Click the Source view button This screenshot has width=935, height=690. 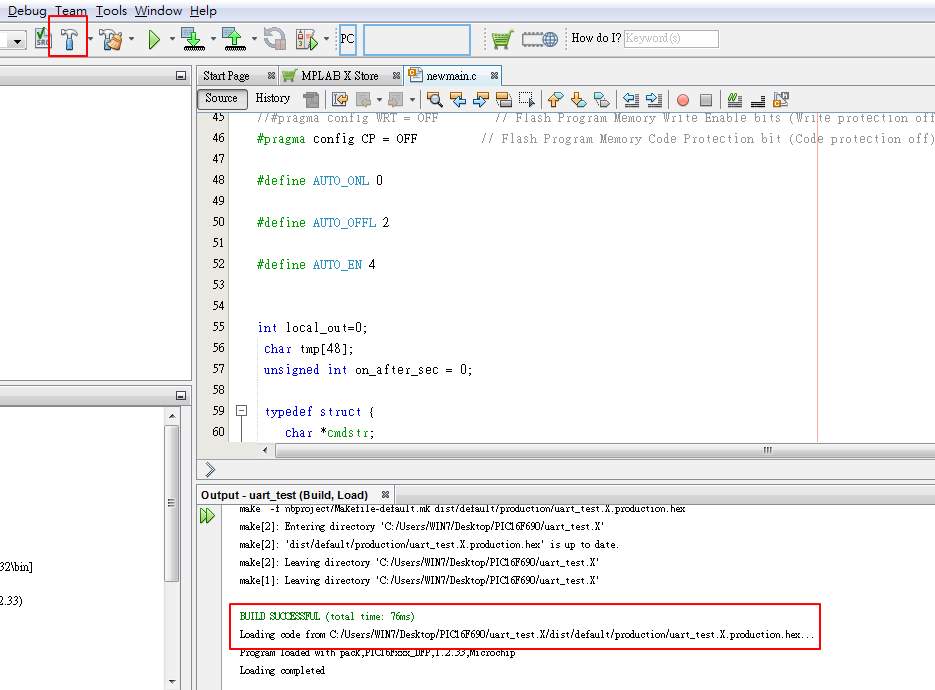221,98
